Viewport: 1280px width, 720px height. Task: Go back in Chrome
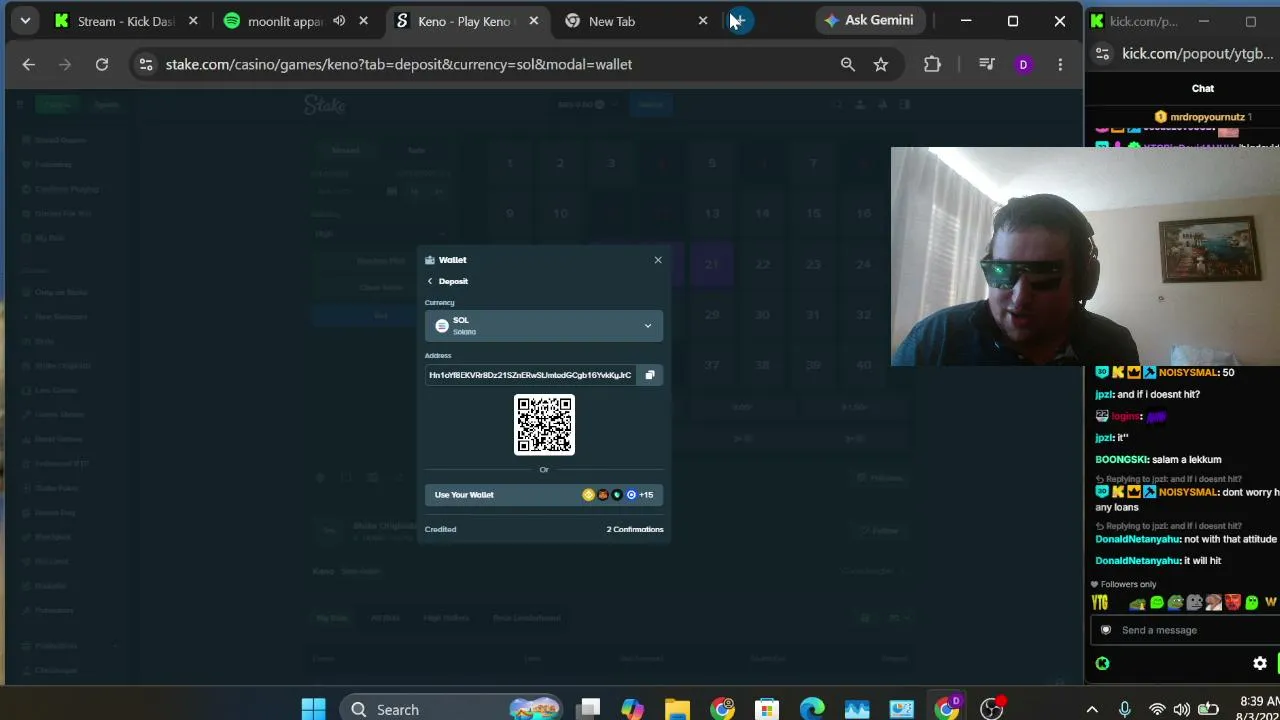point(29,64)
